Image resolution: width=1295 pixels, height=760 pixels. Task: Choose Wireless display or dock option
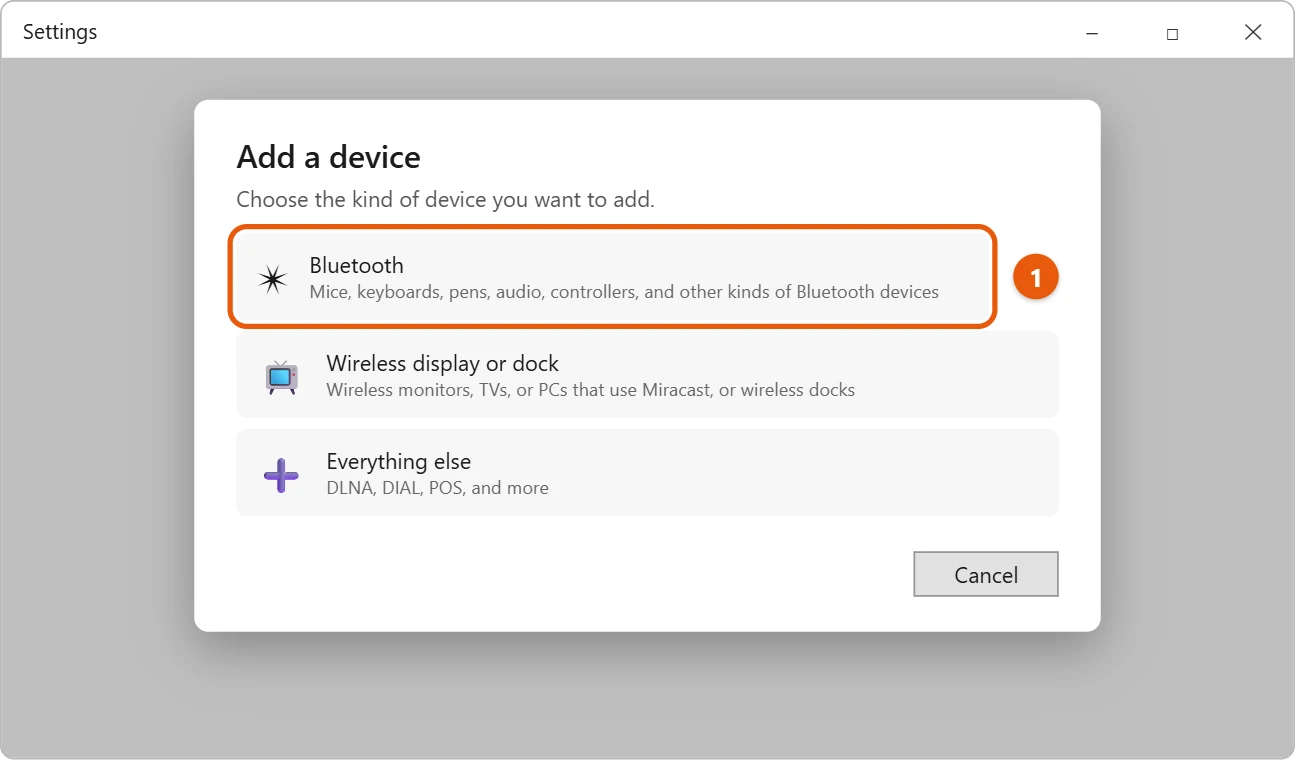647,375
